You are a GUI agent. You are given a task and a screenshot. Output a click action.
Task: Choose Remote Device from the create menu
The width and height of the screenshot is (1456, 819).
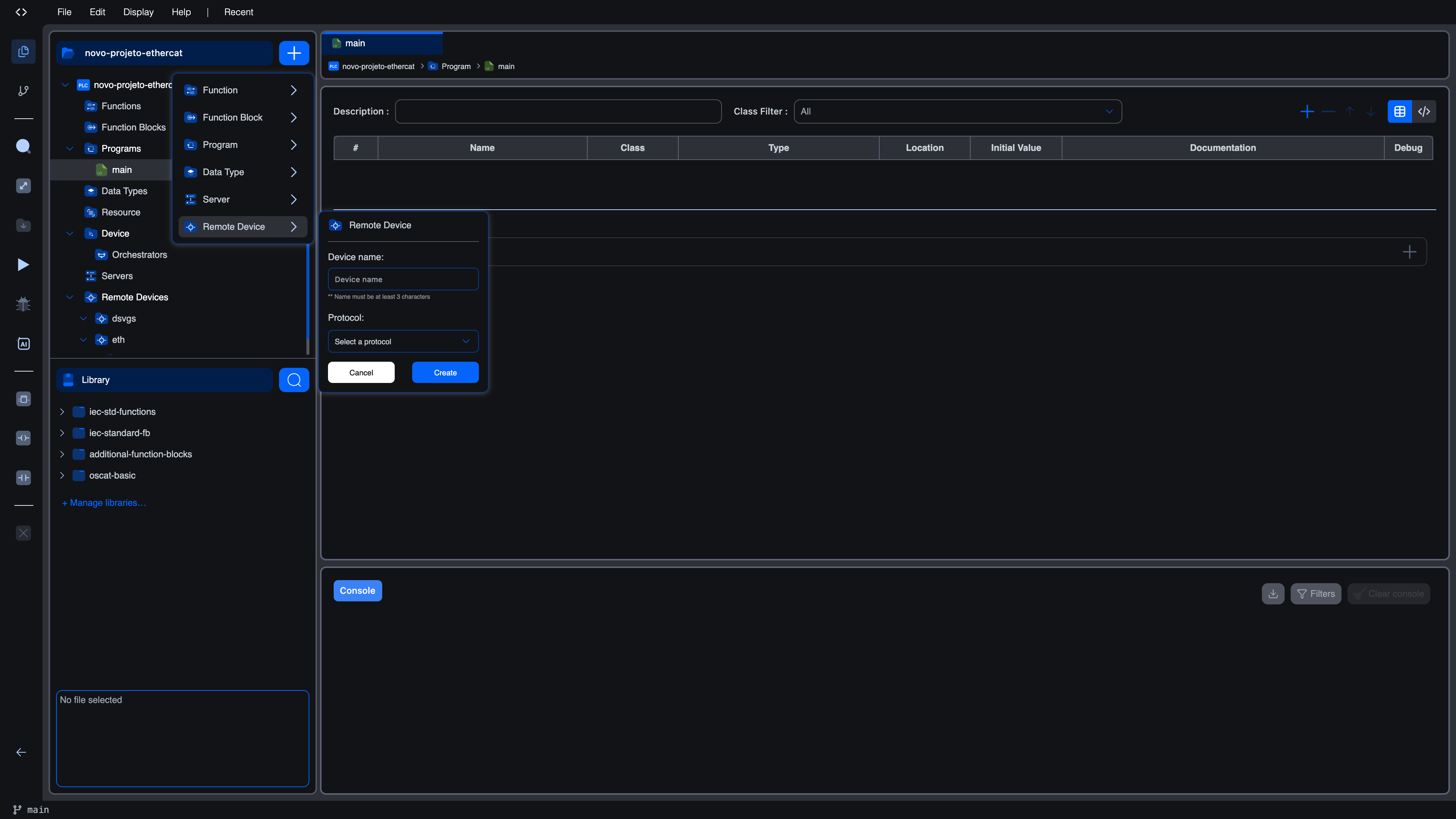[x=243, y=227]
